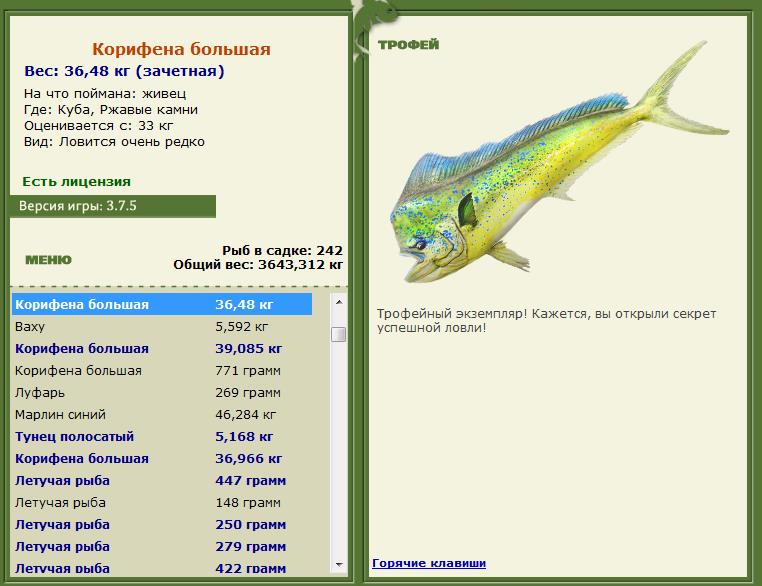Select the Летучая рыба 148 грамм row

pos(162,502)
